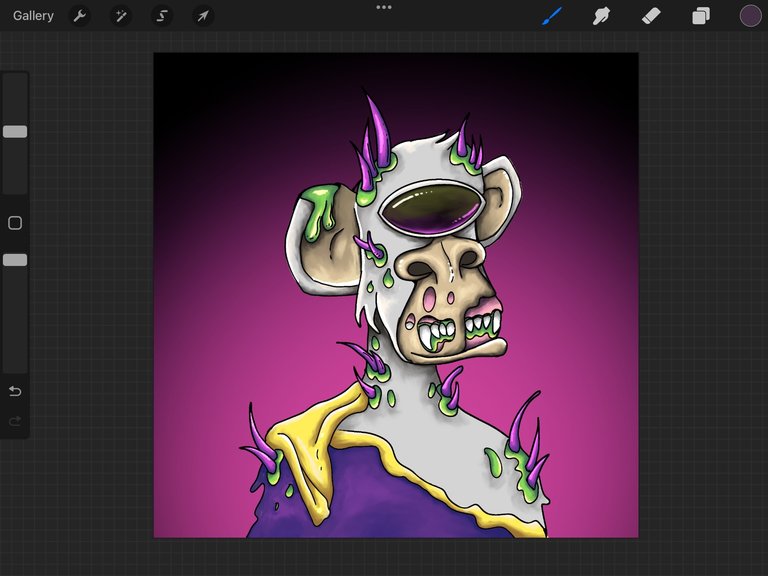Viewport: 768px width, 576px height.
Task: Tap the square Modify button in sidebar
Action: tap(15, 223)
